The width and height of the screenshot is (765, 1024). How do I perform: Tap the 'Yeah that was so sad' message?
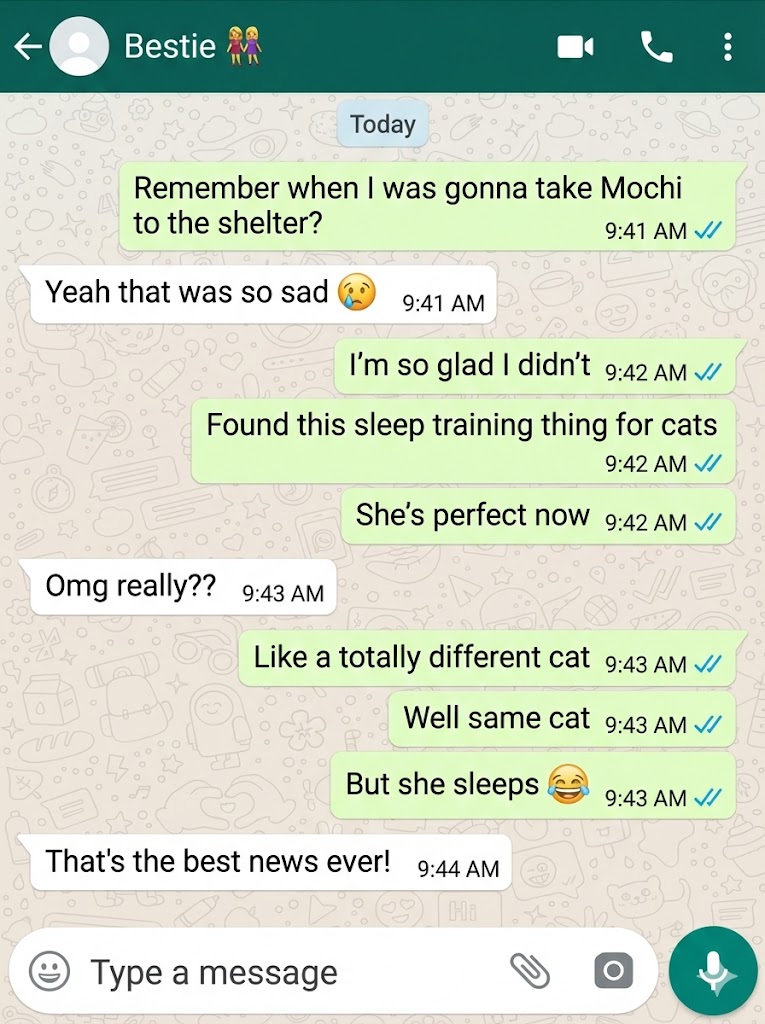click(x=260, y=294)
